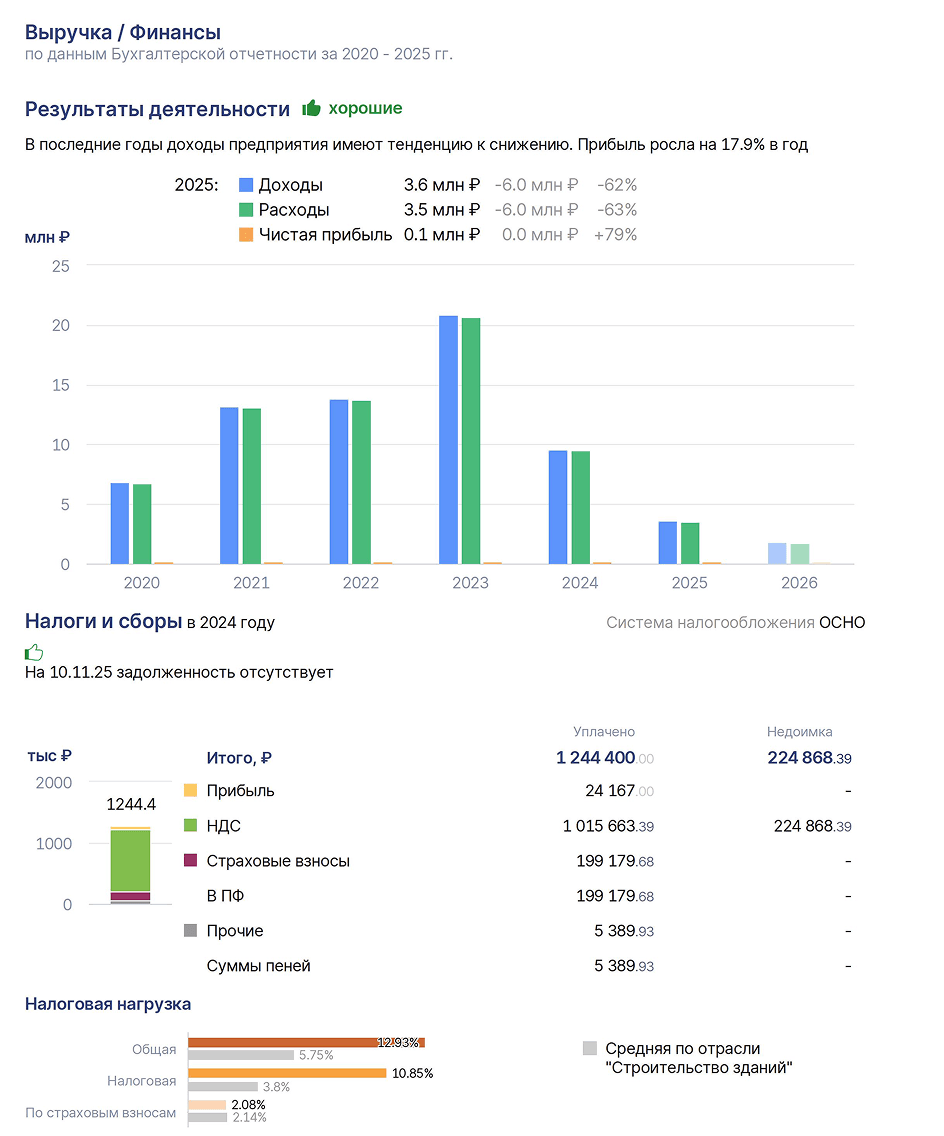The image size is (944, 1136).
Task: Click the green thumbs-up icon beside "хорошие"
Action: click(312, 108)
